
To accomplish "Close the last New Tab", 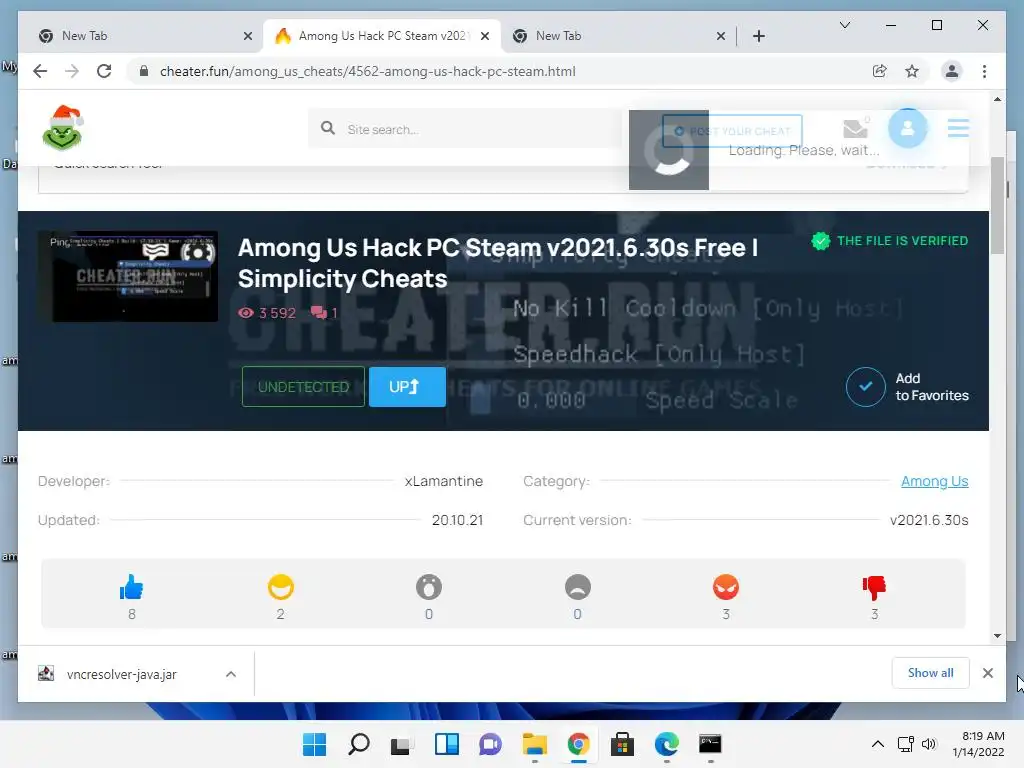I will [720, 36].
